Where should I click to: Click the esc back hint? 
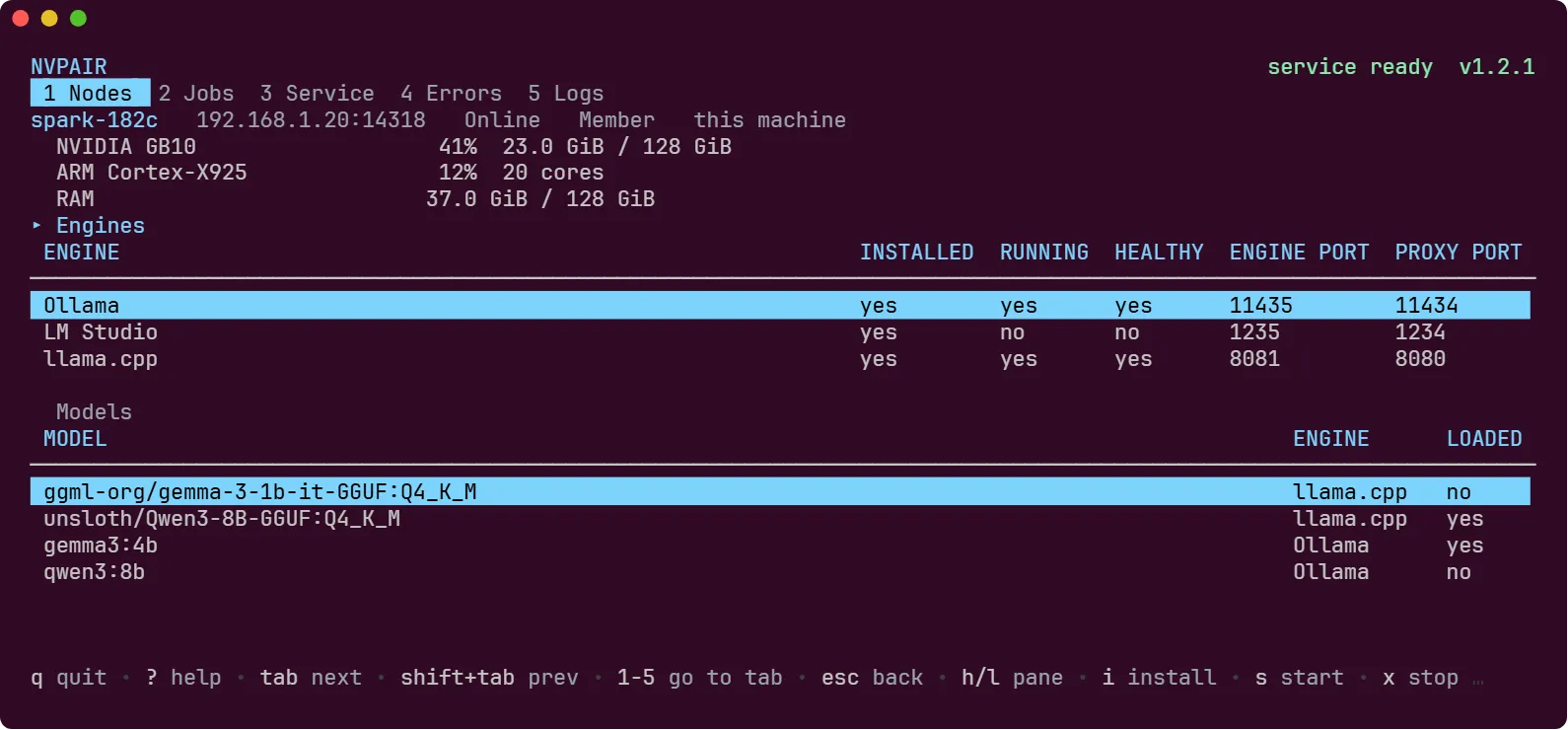[872, 677]
